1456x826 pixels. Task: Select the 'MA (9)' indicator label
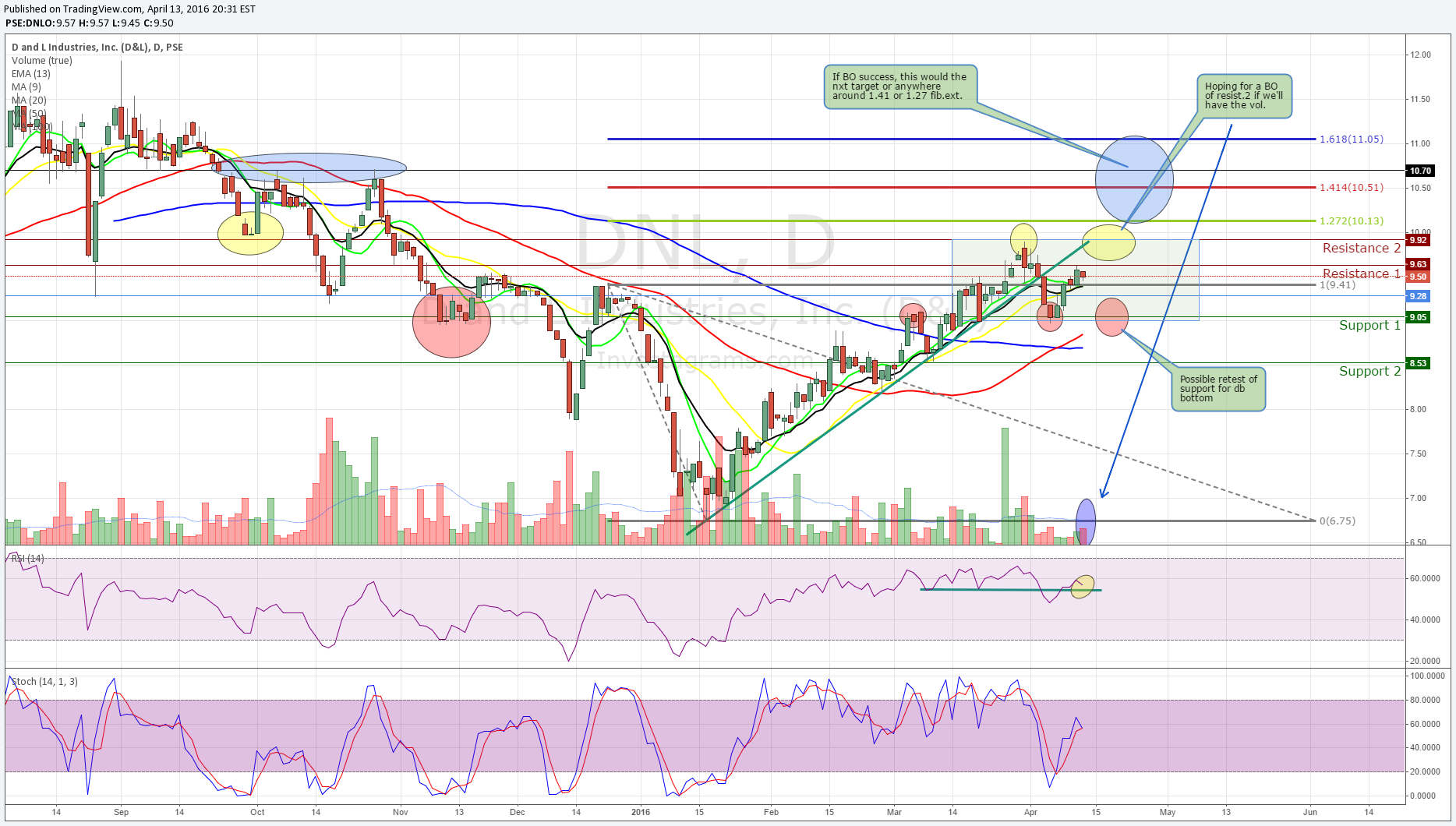[27, 86]
